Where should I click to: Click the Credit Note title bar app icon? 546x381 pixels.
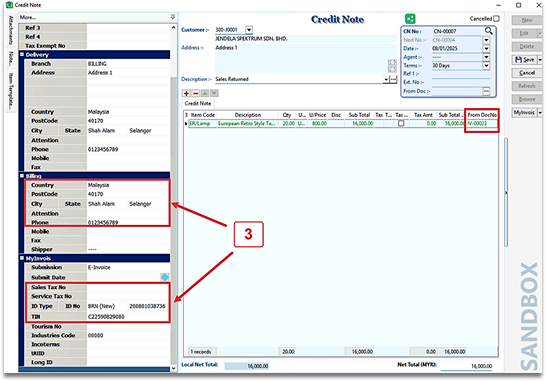click(x=9, y=5)
